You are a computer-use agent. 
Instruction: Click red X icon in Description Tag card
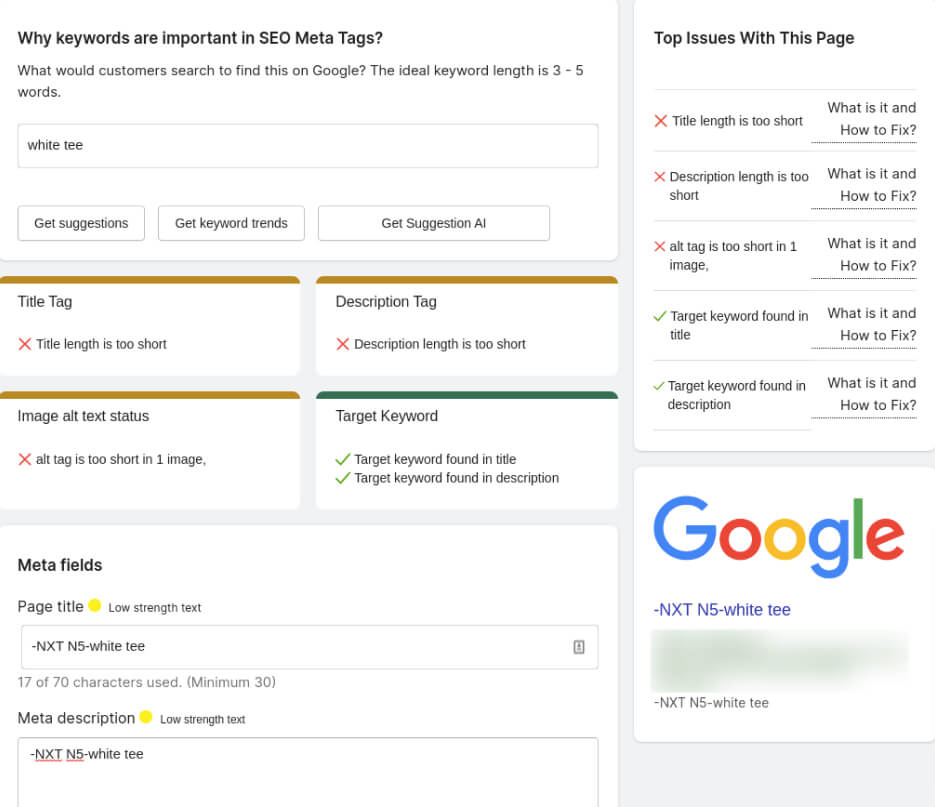(343, 344)
